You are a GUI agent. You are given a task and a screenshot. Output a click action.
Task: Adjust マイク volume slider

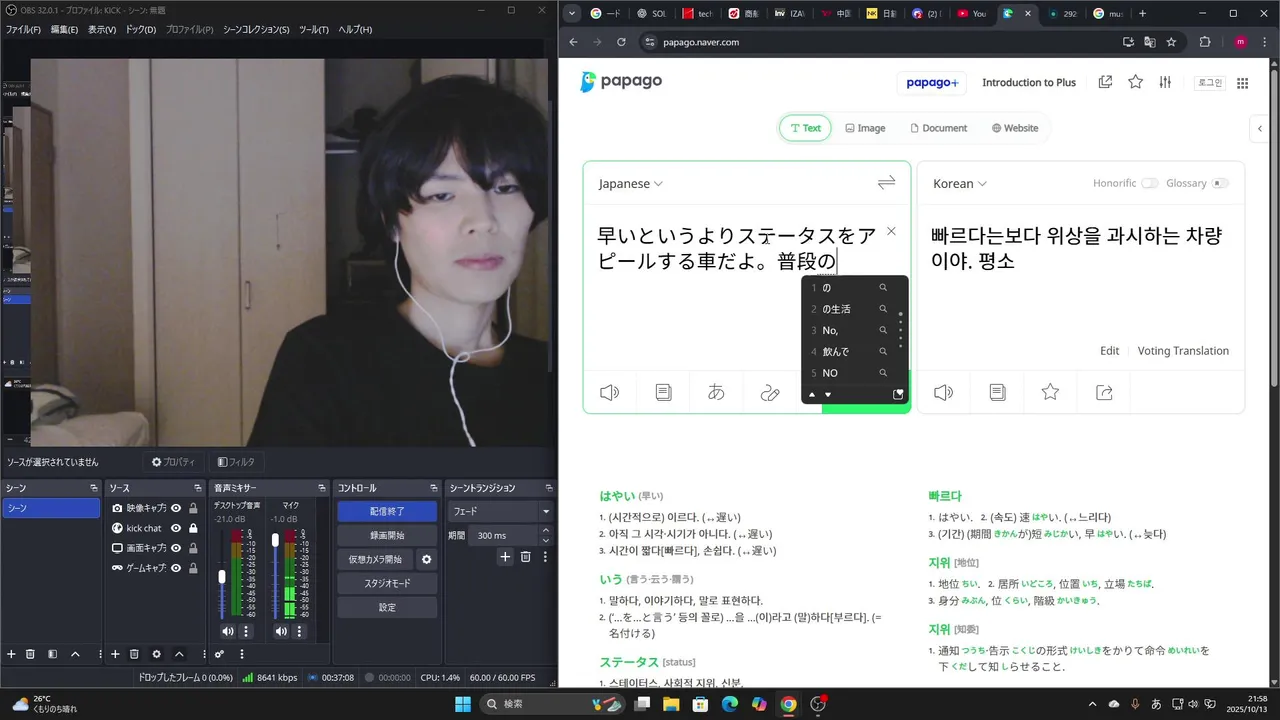275,540
